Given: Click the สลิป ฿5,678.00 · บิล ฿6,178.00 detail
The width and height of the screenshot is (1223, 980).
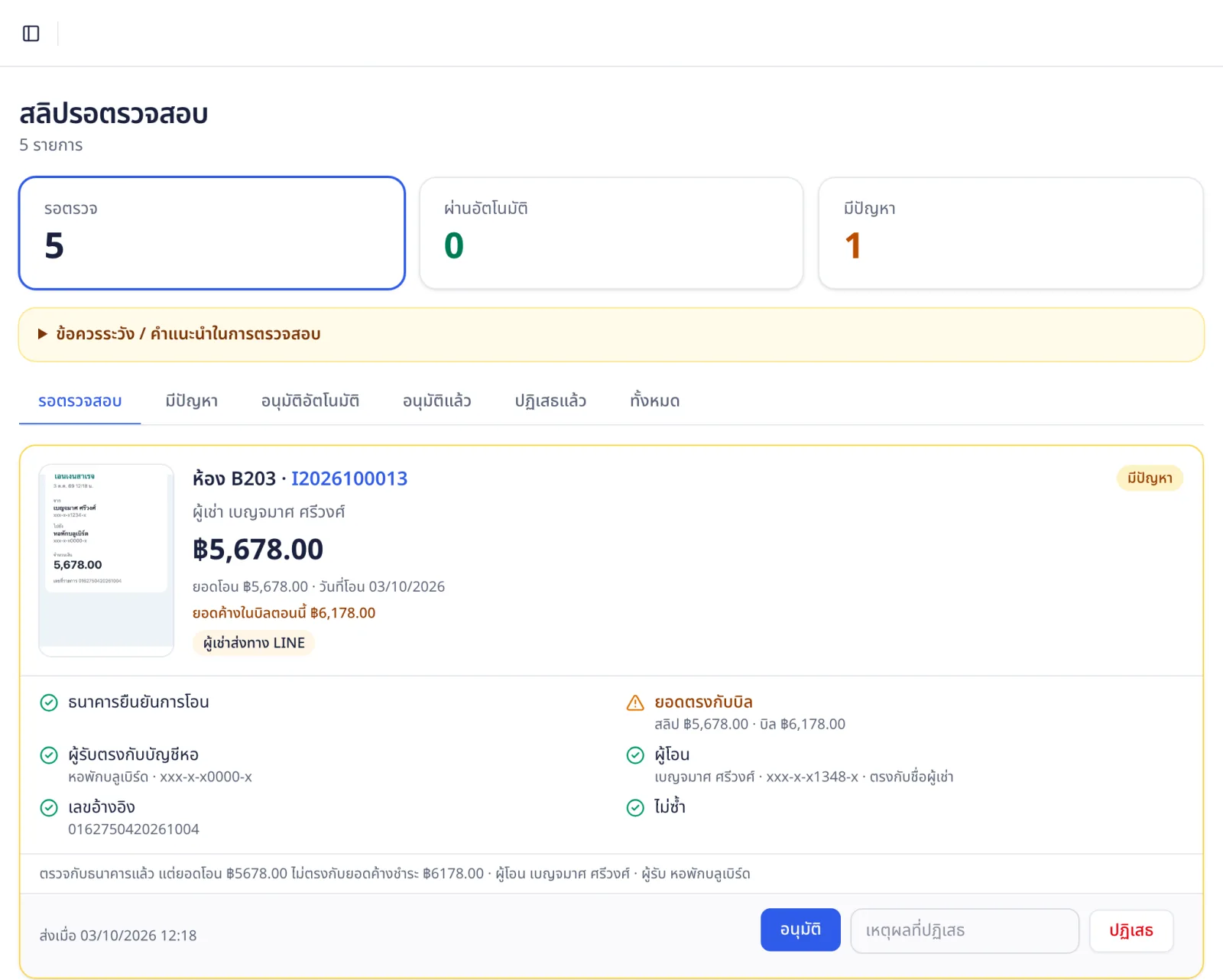Looking at the screenshot, I should [750, 724].
